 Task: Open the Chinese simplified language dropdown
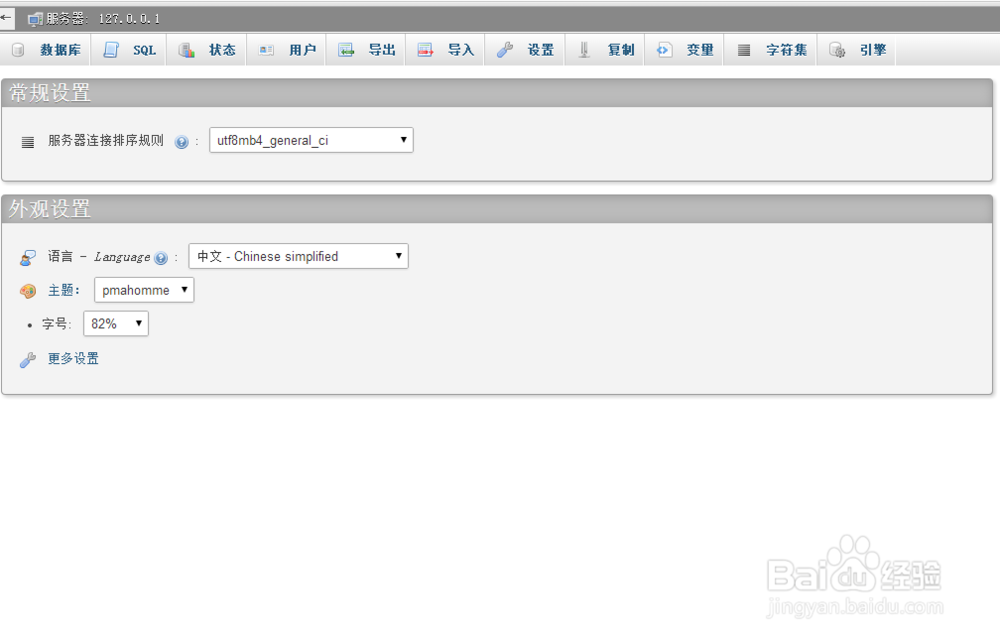pyautogui.click(x=298, y=256)
